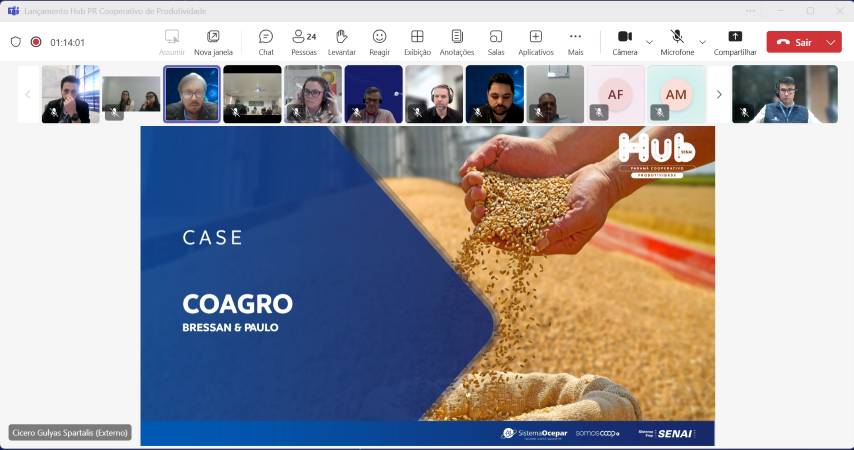Open camera device options chevron
The width and height of the screenshot is (854, 450).
(649, 42)
